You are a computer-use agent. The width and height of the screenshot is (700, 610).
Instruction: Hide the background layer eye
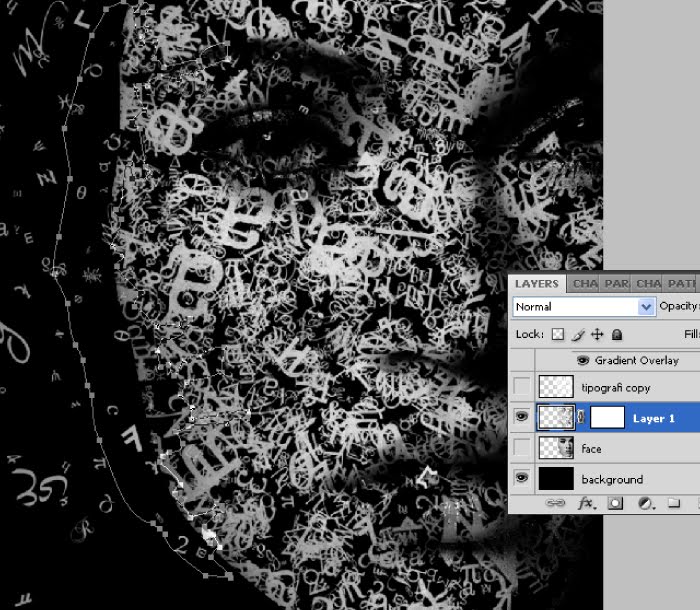coord(521,478)
